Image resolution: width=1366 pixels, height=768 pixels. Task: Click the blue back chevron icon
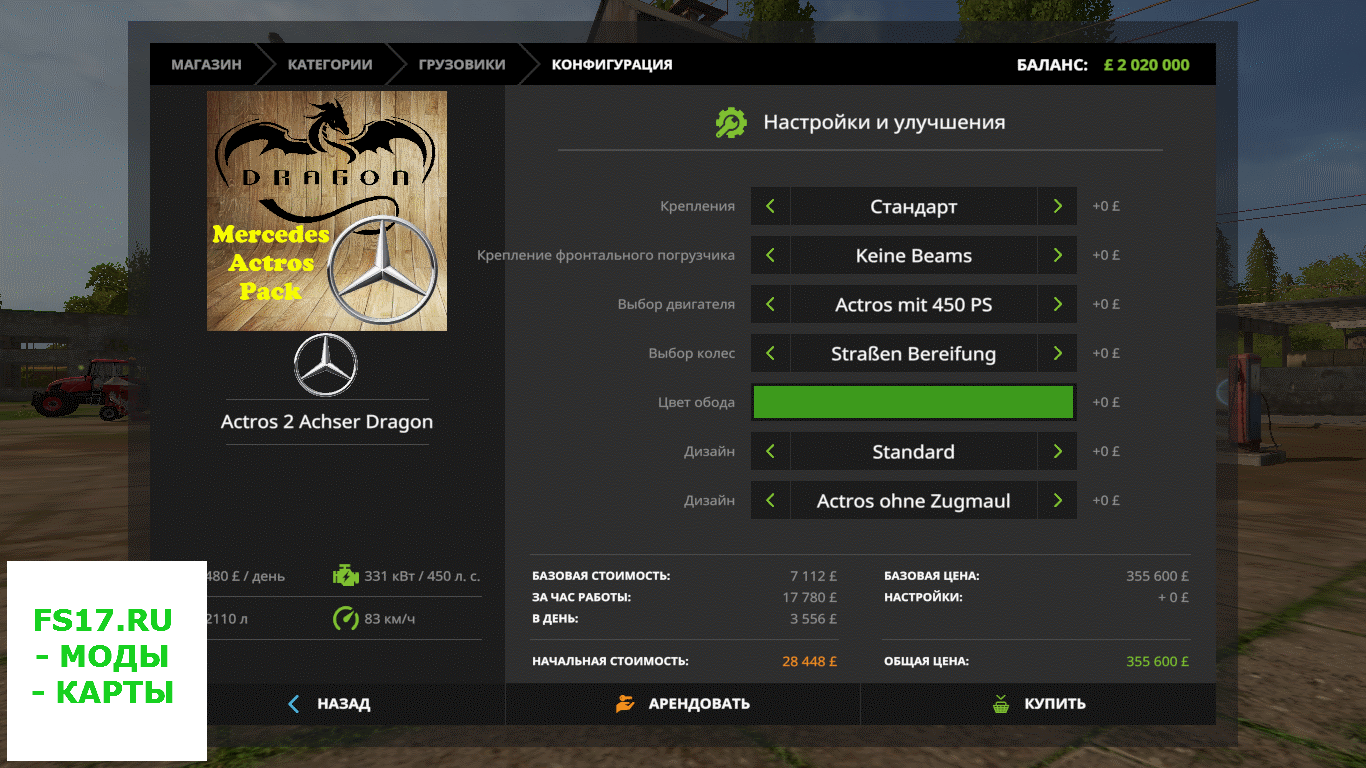pyautogui.click(x=293, y=704)
